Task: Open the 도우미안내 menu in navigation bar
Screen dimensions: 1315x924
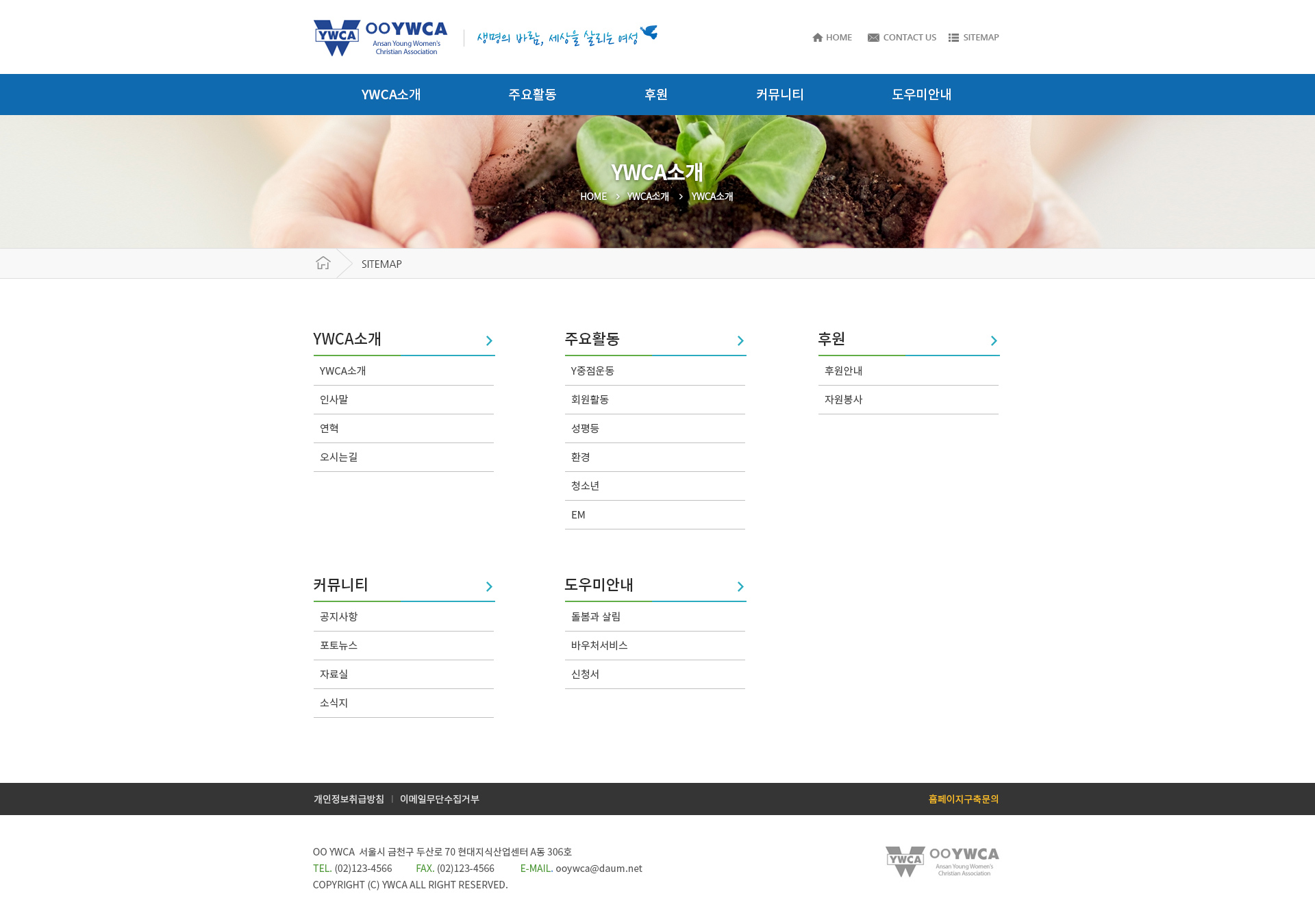Action: point(921,94)
